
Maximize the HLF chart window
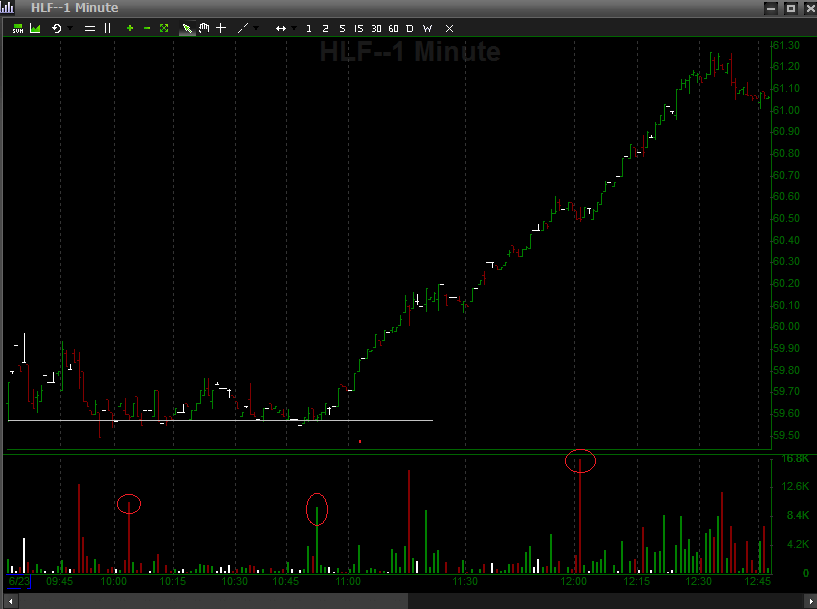click(791, 8)
